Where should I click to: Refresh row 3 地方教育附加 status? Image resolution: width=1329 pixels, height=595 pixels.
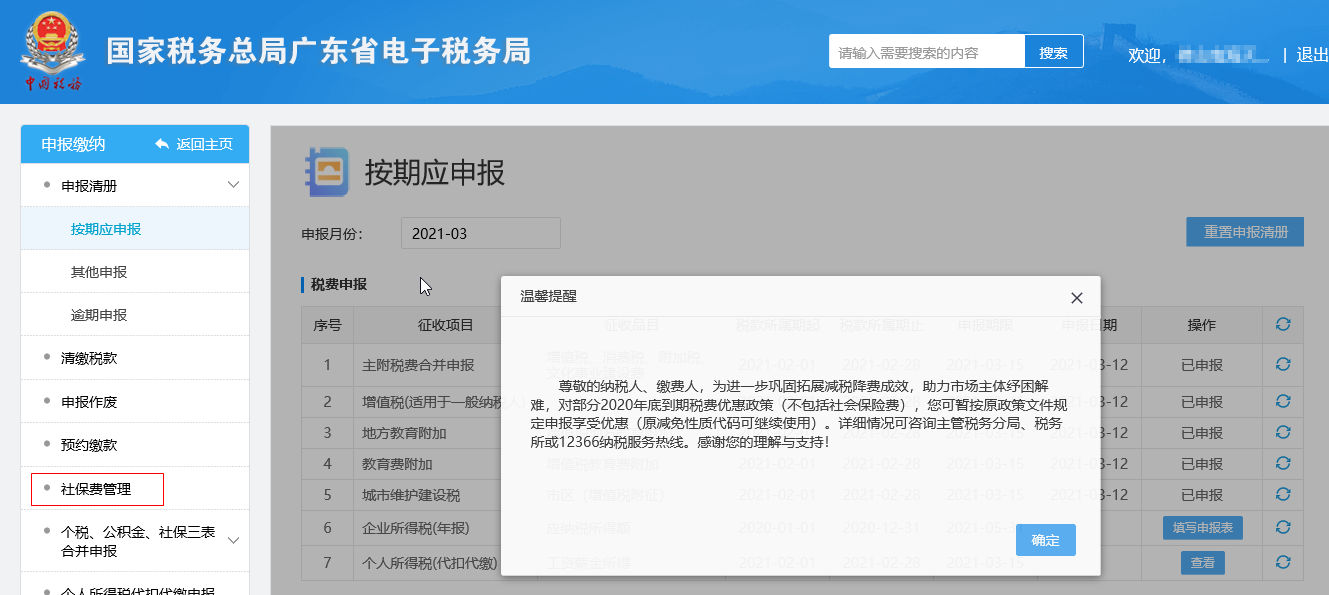click(1283, 433)
